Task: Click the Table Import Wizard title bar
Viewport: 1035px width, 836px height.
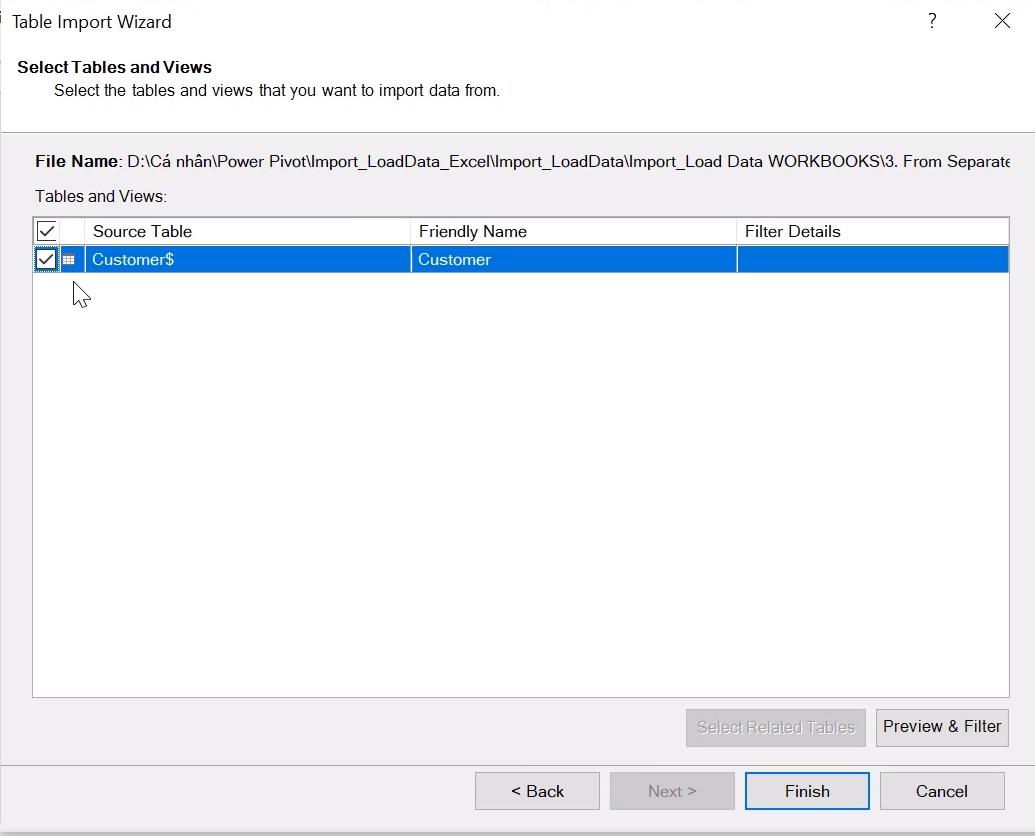Action: [x=92, y=21]
